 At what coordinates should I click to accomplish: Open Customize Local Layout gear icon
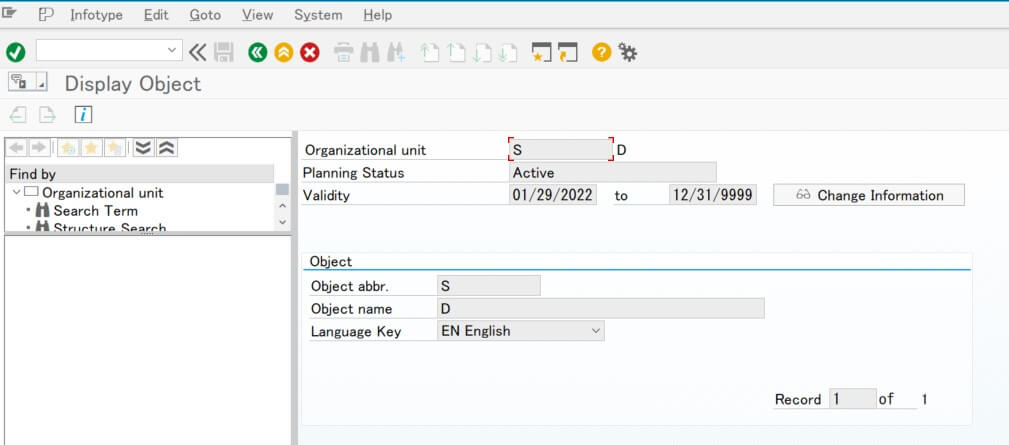(627, 52)
